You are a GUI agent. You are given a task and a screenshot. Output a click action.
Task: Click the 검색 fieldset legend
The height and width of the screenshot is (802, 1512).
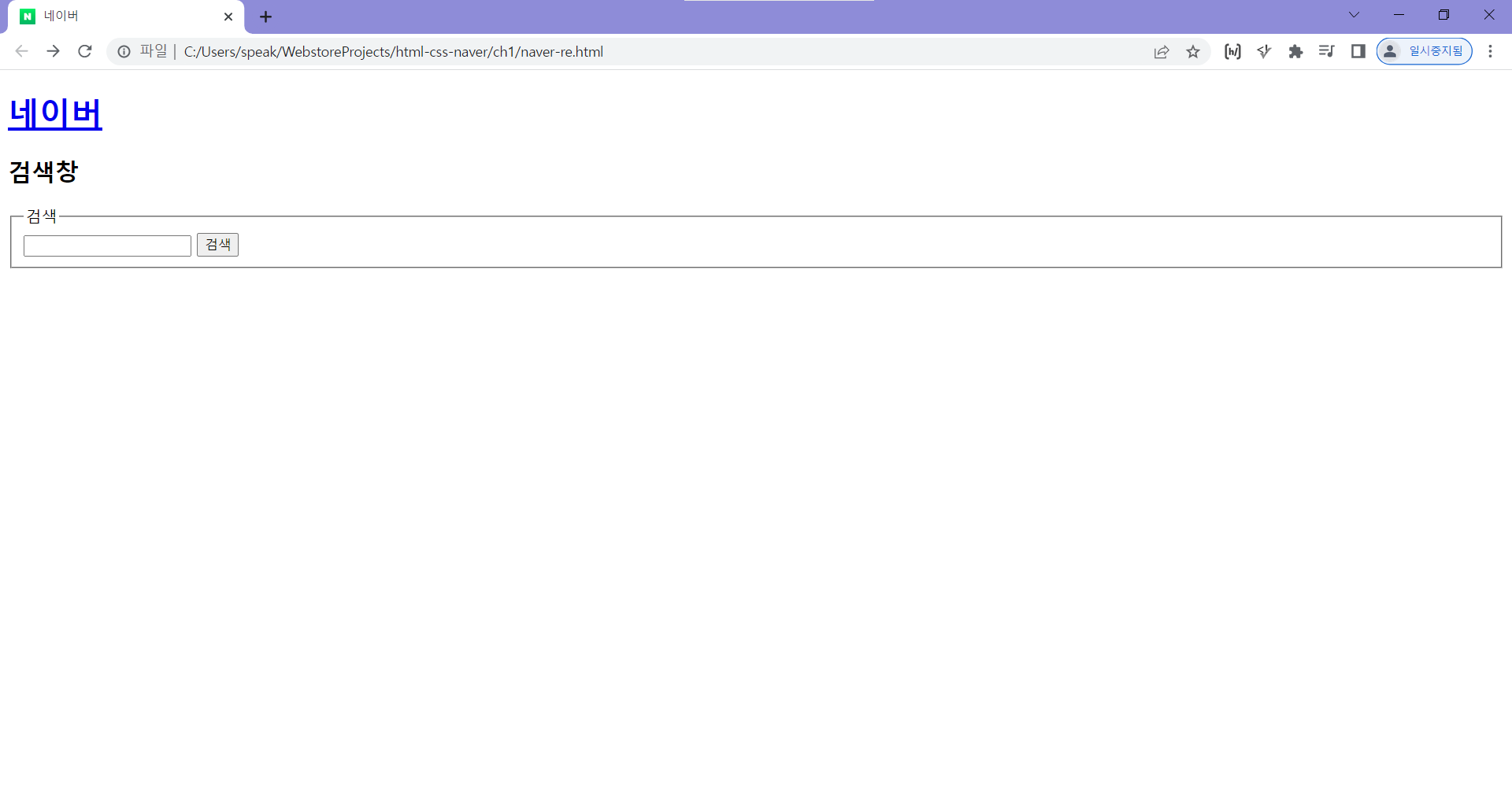point(42,216)
